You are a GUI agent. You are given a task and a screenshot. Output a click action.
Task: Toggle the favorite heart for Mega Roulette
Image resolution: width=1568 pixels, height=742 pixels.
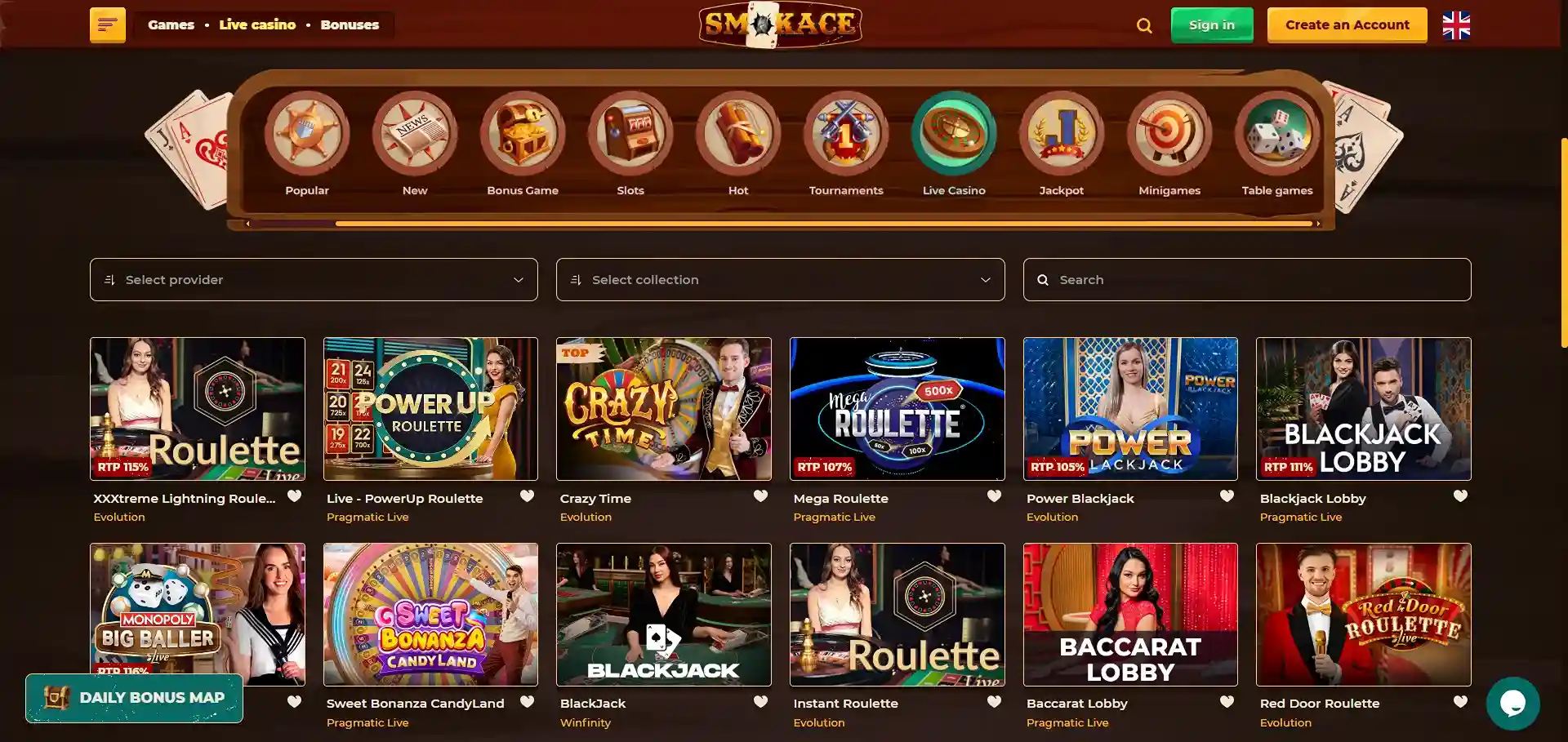click(x=994, y=495)
